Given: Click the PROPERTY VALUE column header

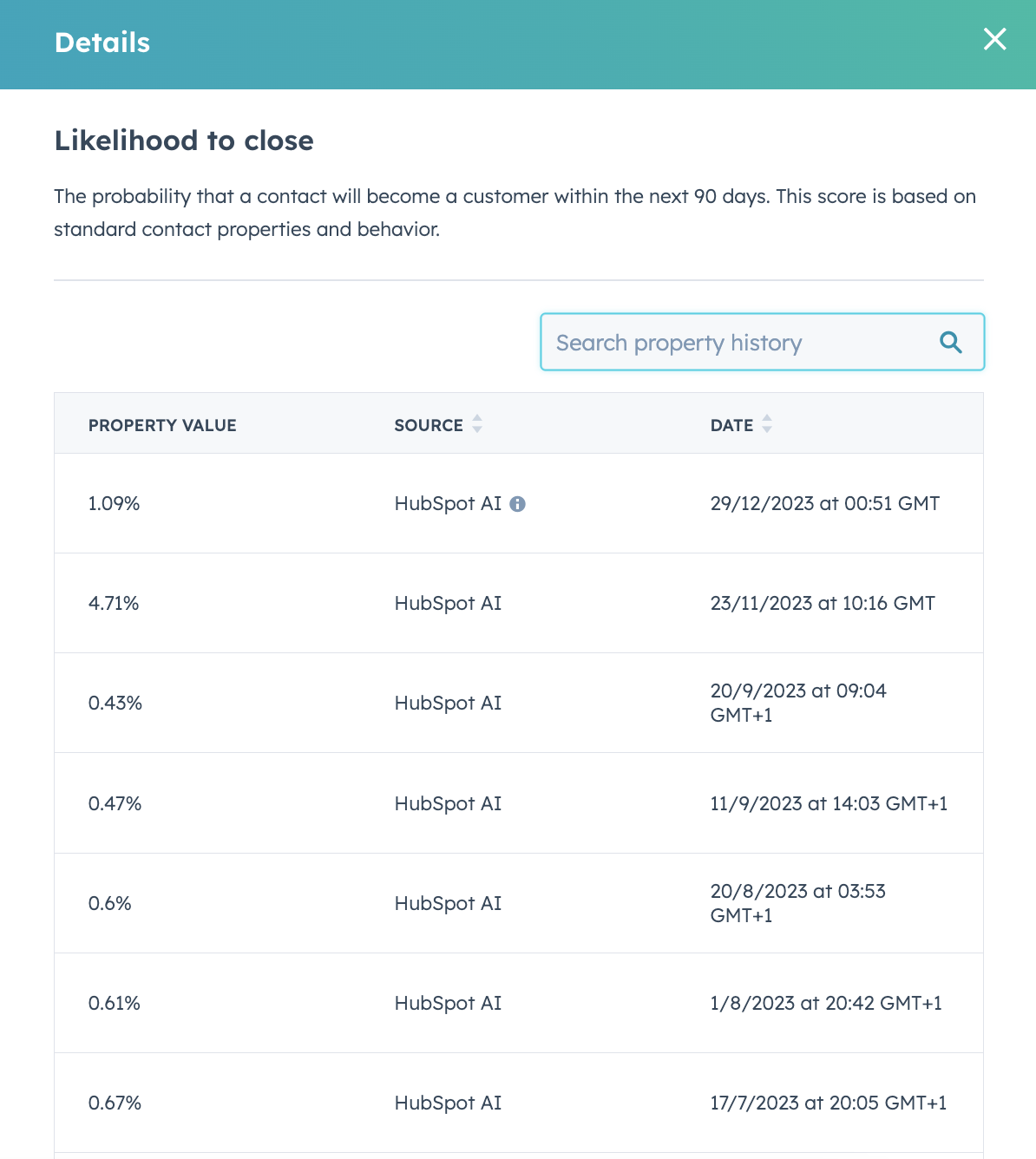Looking at the screenshot, I should click(162, 425).
